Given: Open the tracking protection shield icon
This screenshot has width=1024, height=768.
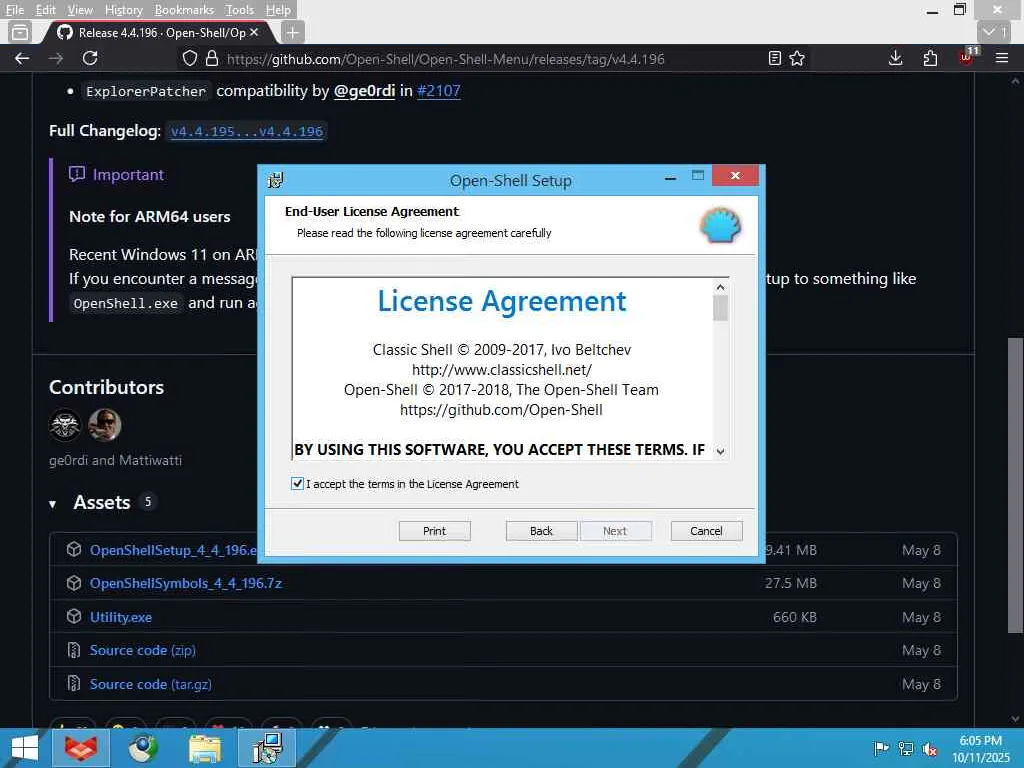Looking at the screenshot, I should [189, 59].
